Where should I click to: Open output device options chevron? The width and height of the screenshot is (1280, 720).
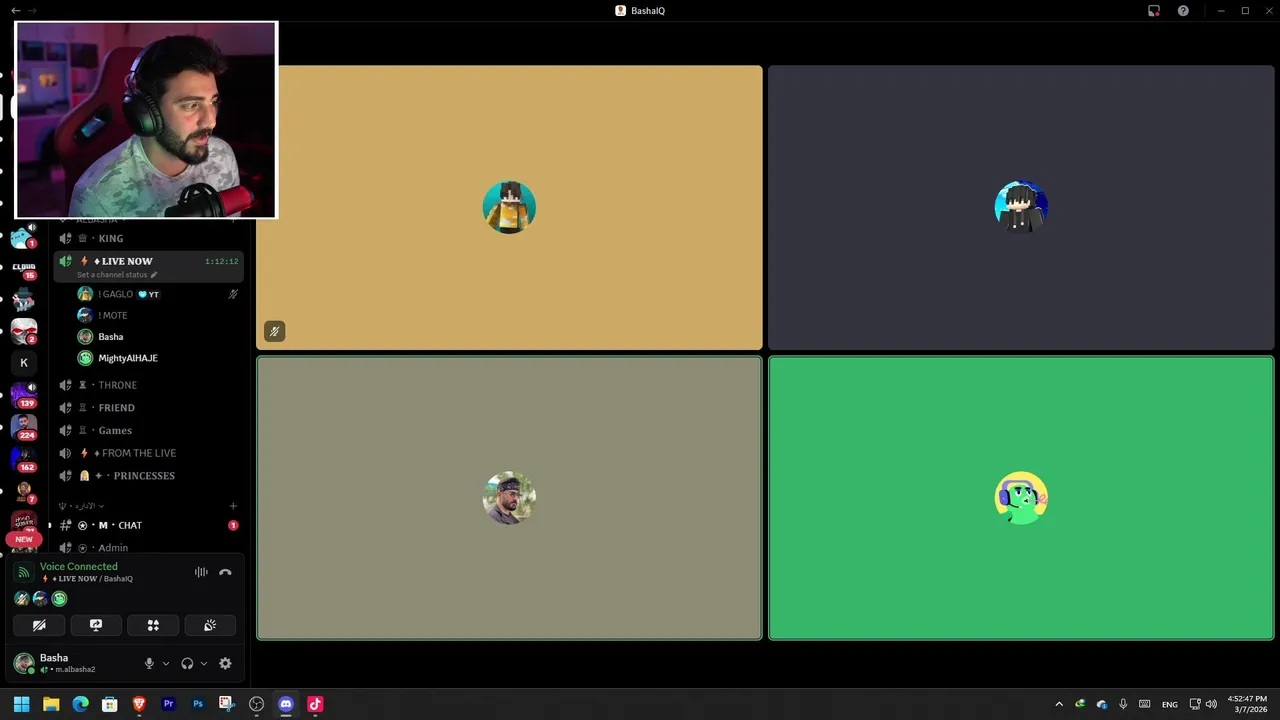tap(204, 663)
